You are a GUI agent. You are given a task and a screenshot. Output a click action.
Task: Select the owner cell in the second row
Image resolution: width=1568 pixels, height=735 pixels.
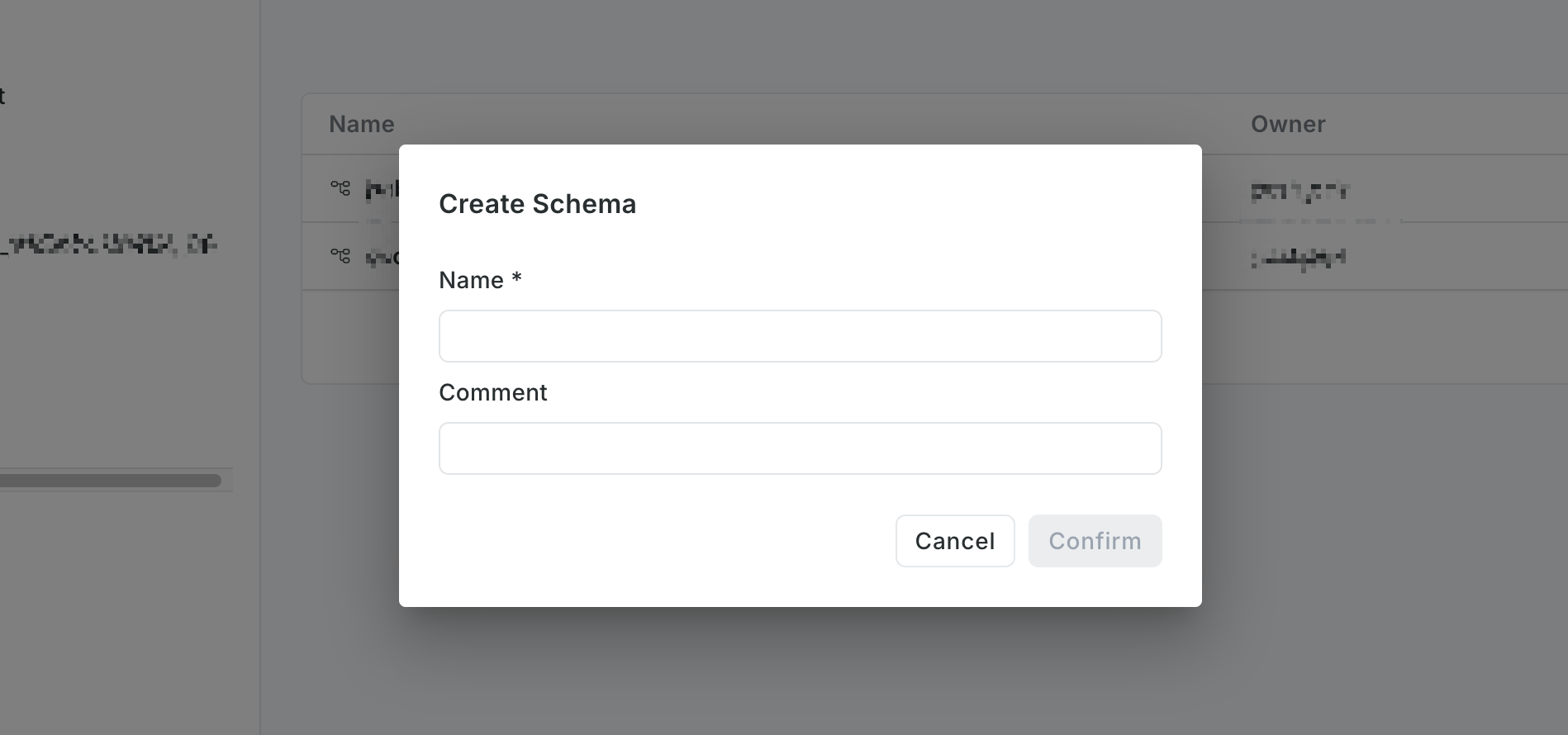(1299, 258)
